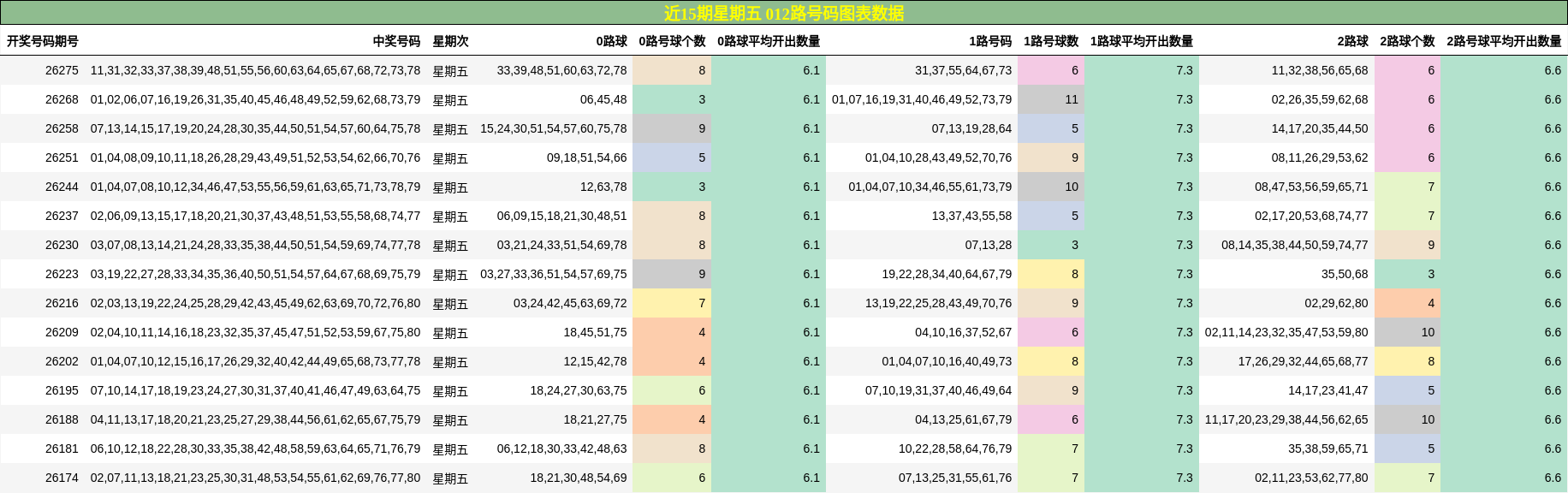Click 1路号码 cell 07,13,19,28,64

coord(971,128)
